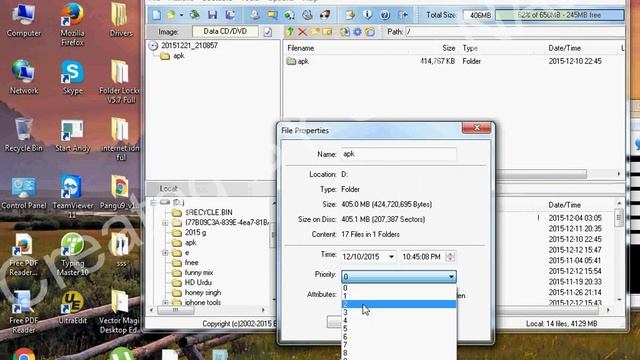Collapse the (D:) drive node in Local tree
The image size is (640, 360).
coord(153,202)
